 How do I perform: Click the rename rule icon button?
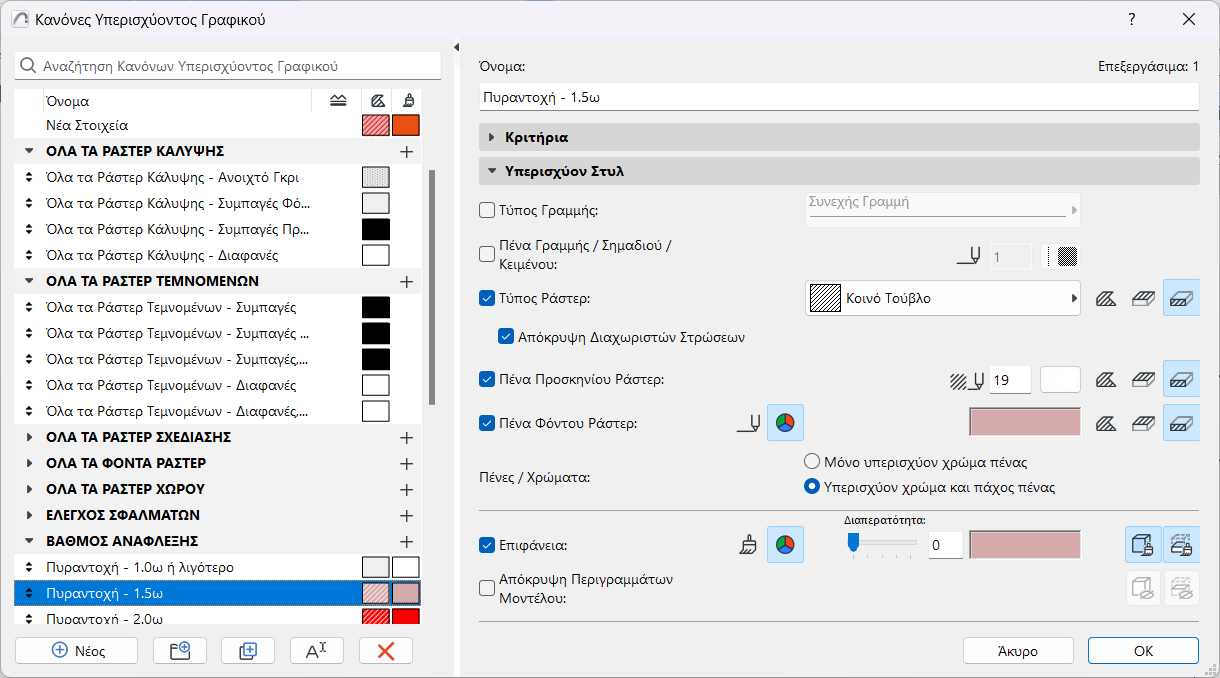point(316,650)
